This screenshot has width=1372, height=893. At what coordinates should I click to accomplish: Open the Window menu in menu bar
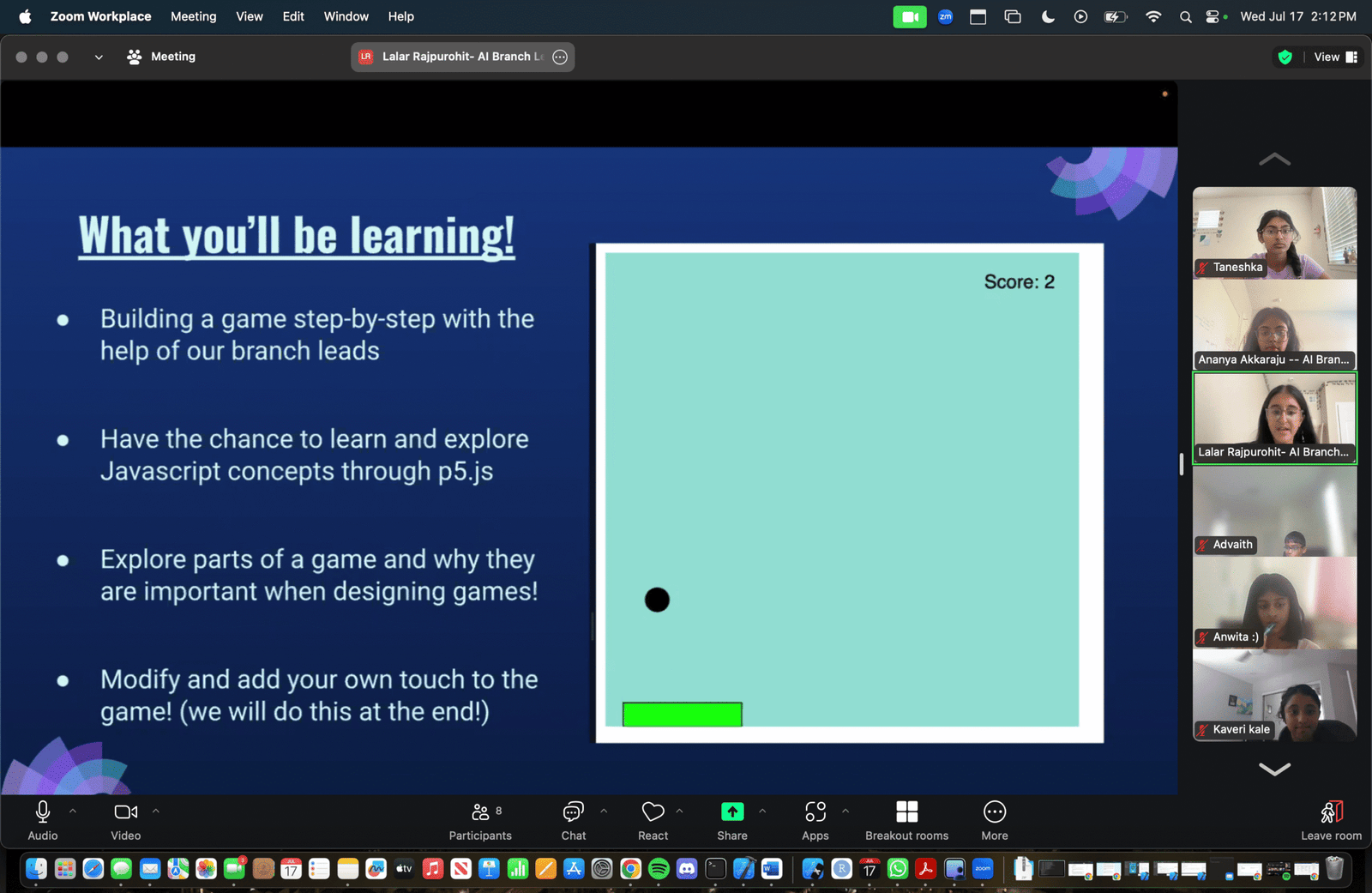346,16
